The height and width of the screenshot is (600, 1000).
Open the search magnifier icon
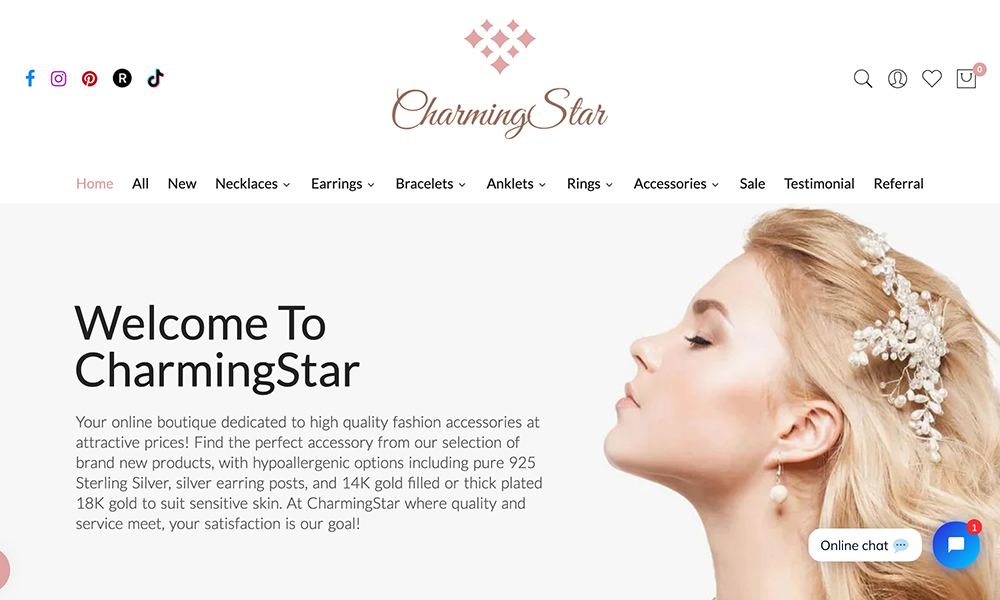tap(863, 78)
